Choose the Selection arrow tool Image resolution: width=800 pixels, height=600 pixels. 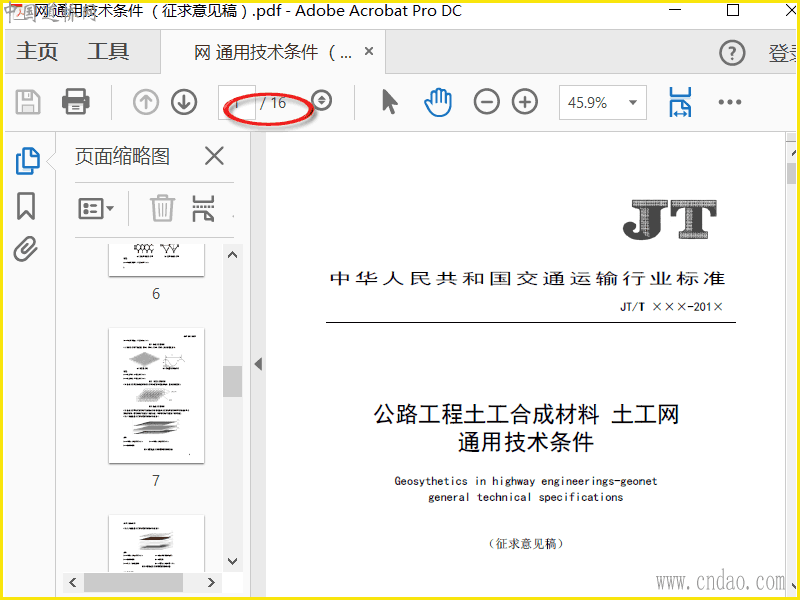tap(389, 102)
